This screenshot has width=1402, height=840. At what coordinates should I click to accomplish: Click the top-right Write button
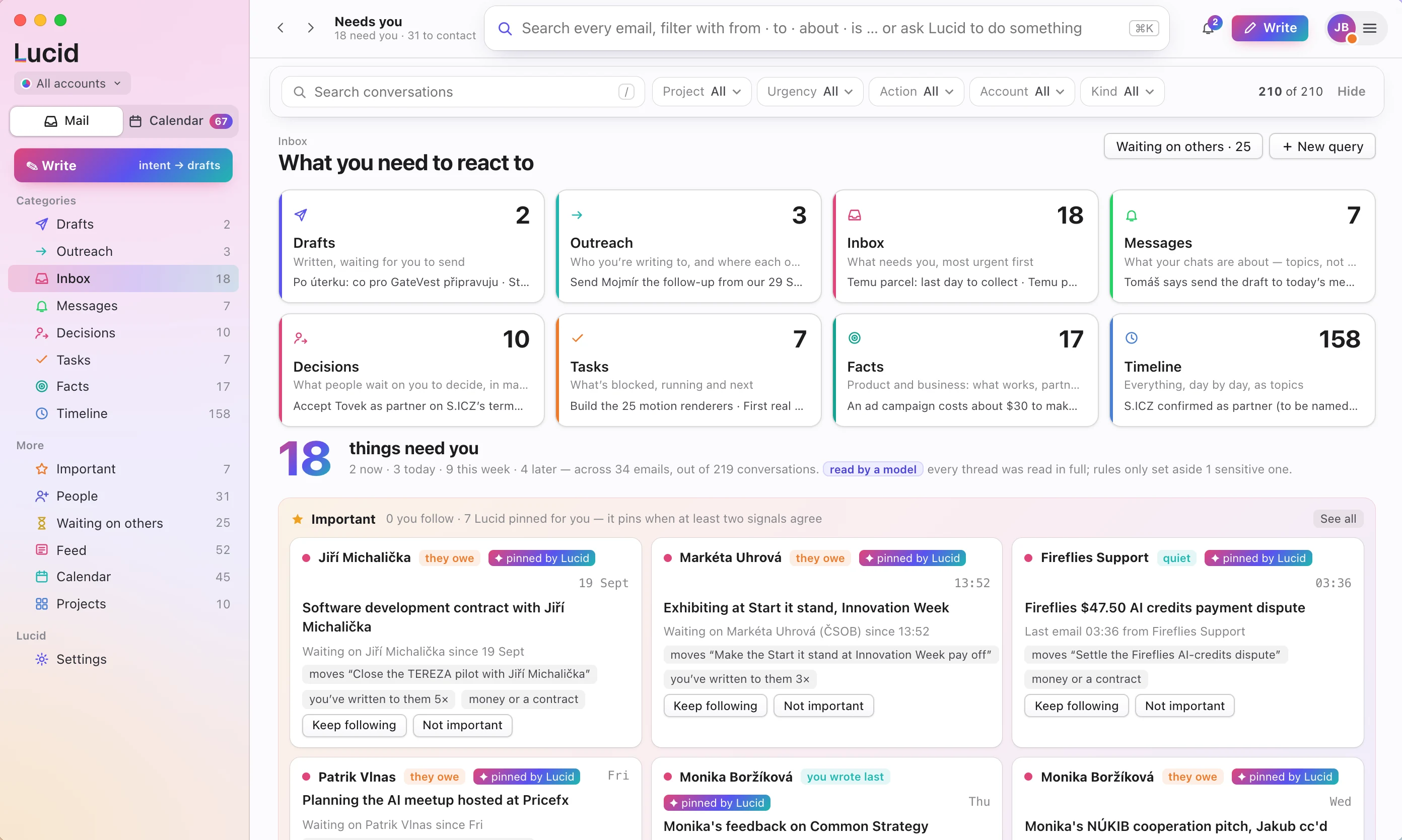[x=1269, y=28]
